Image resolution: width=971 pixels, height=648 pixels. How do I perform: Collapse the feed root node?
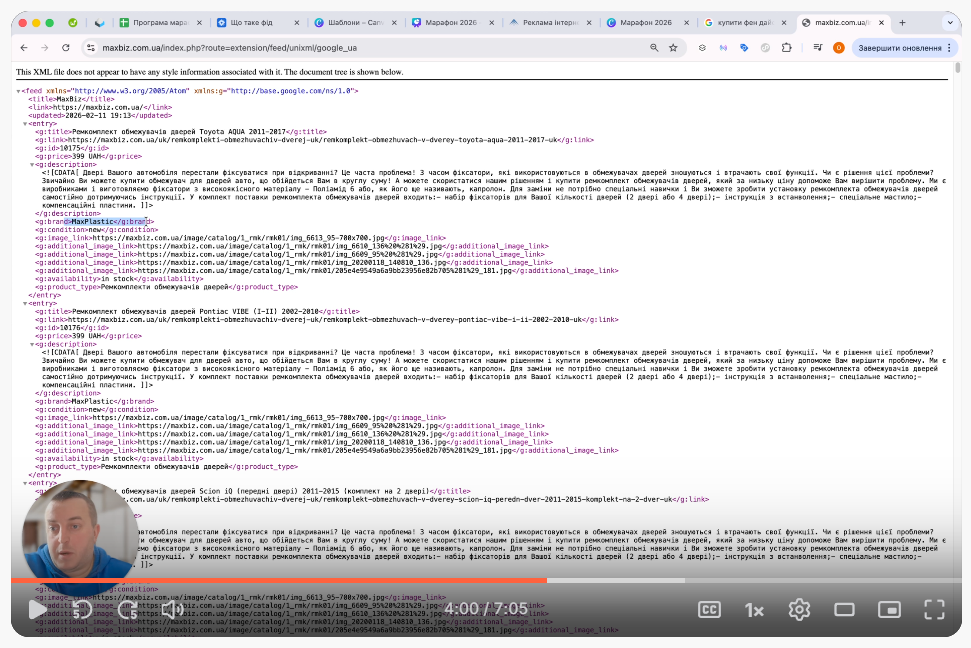[x=19, y=91]
